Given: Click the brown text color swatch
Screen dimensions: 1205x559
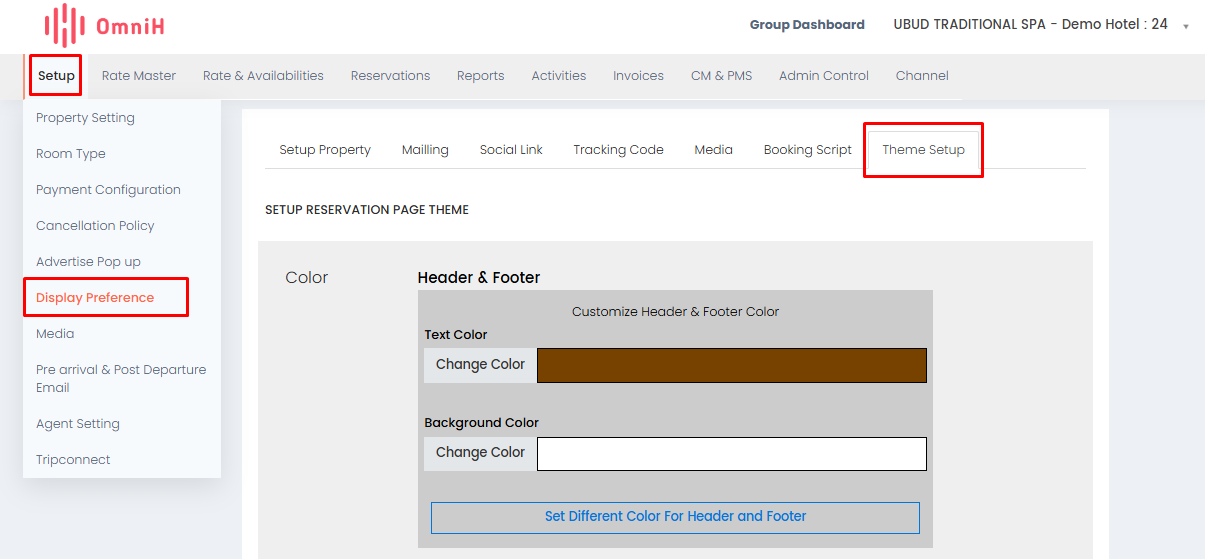Looking at the screenshot, I should [732, 365].
